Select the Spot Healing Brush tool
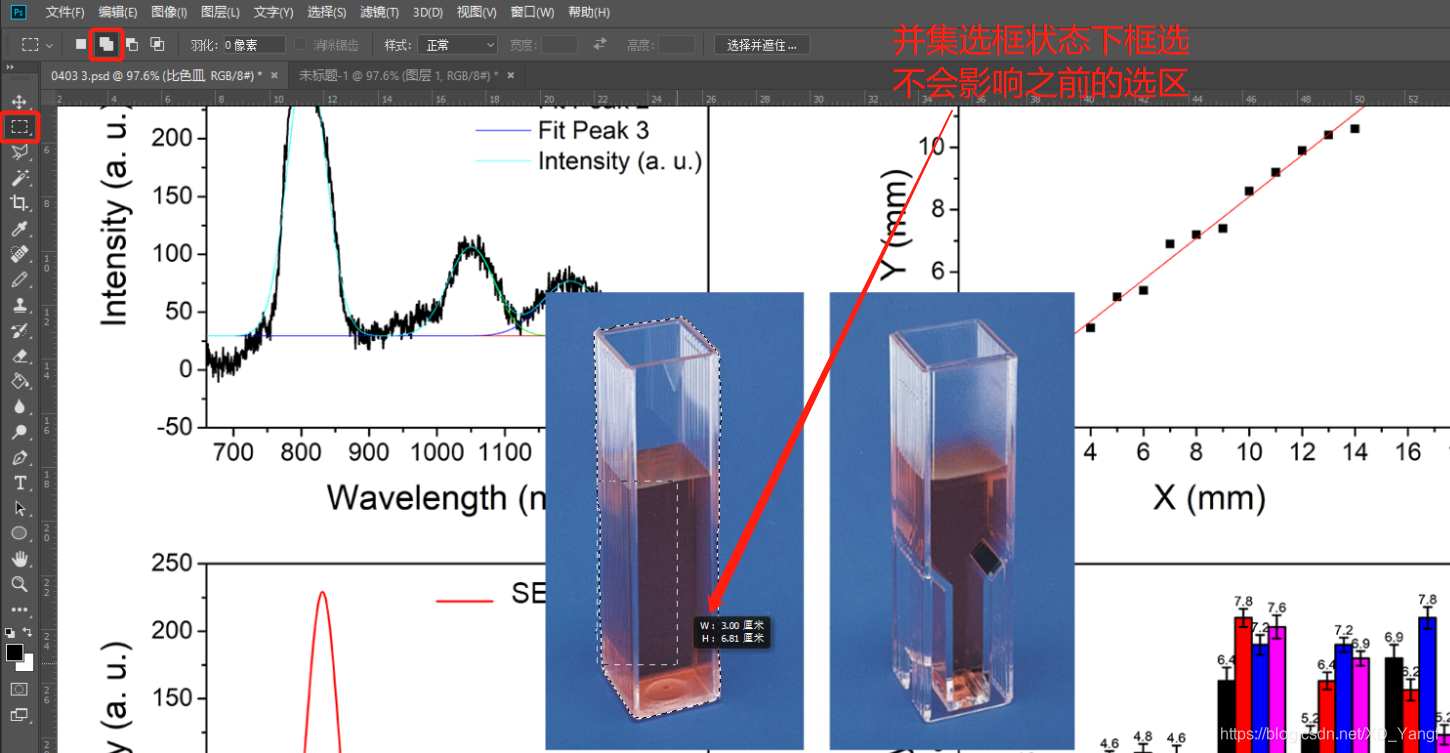Image resolution: width=1450 pixels, height=753 pixels. point(19,254)
